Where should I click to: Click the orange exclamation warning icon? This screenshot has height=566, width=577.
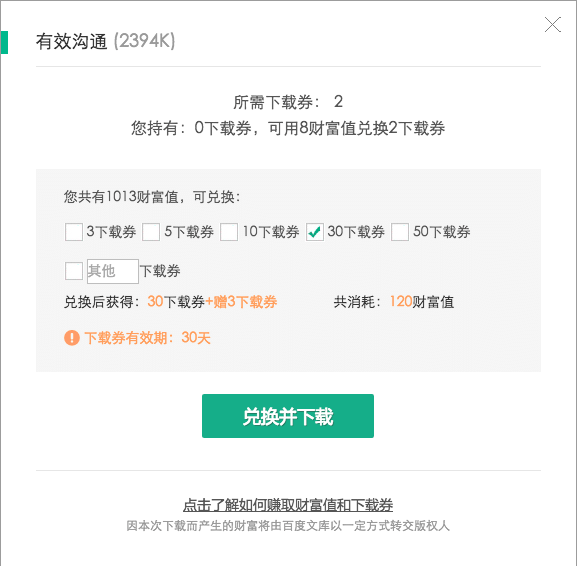[72, 337]
